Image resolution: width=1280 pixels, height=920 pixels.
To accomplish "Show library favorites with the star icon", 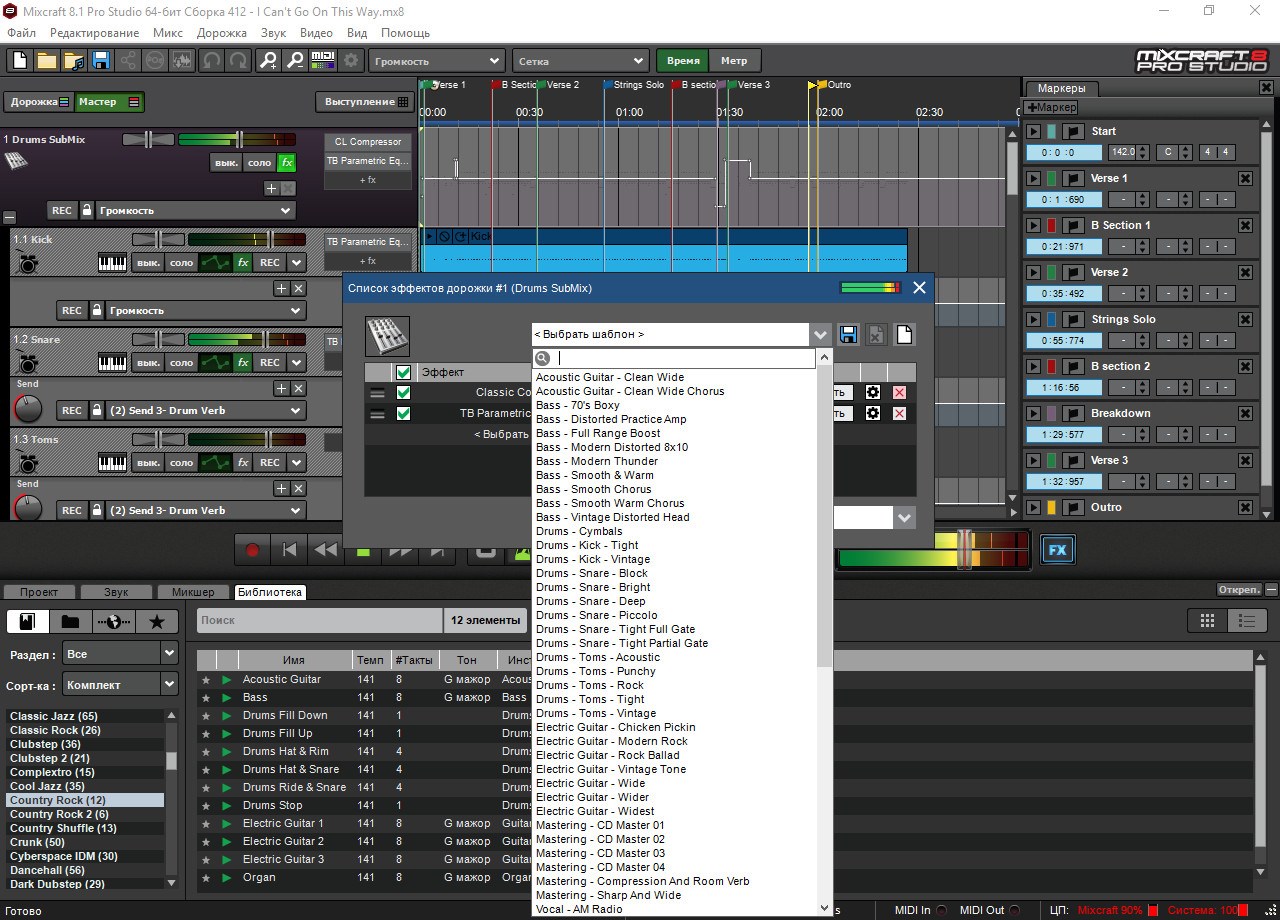I will pos(157,621).
